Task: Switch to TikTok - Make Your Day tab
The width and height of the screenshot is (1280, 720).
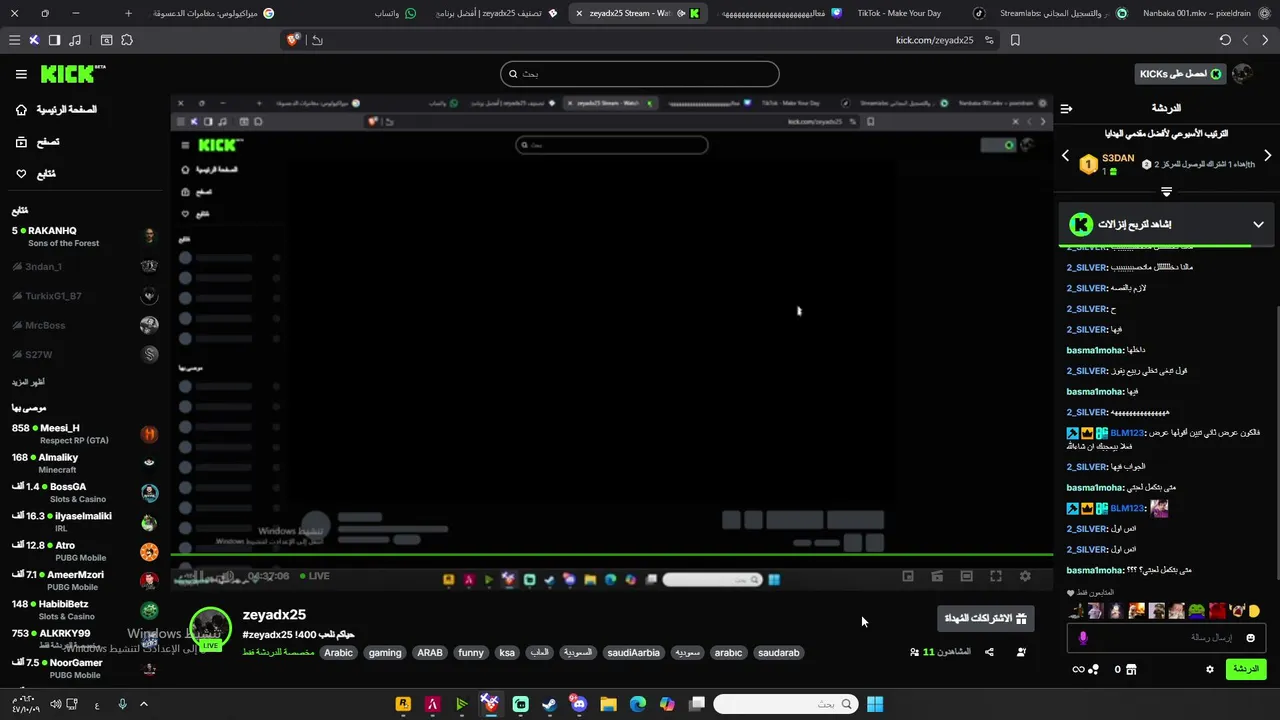Action: click(913, 13)
